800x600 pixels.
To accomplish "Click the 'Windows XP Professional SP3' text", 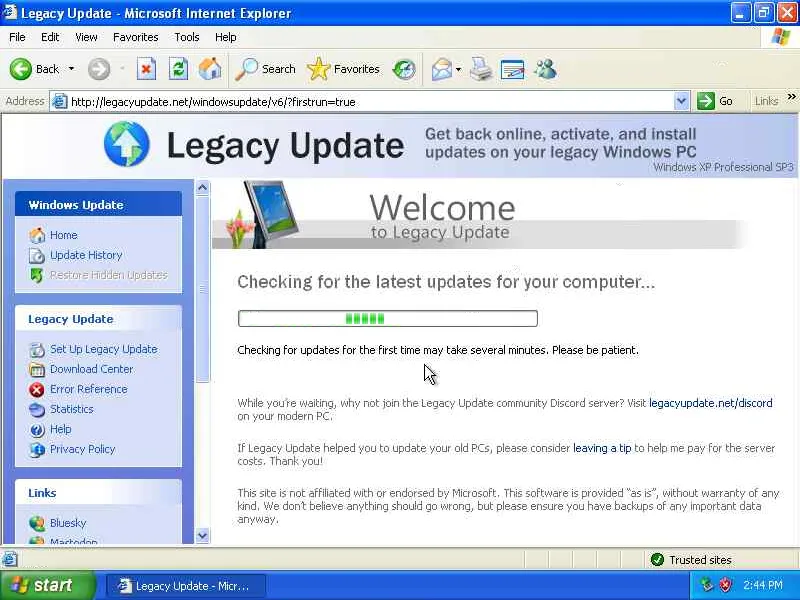I will [x=723, y=167].
